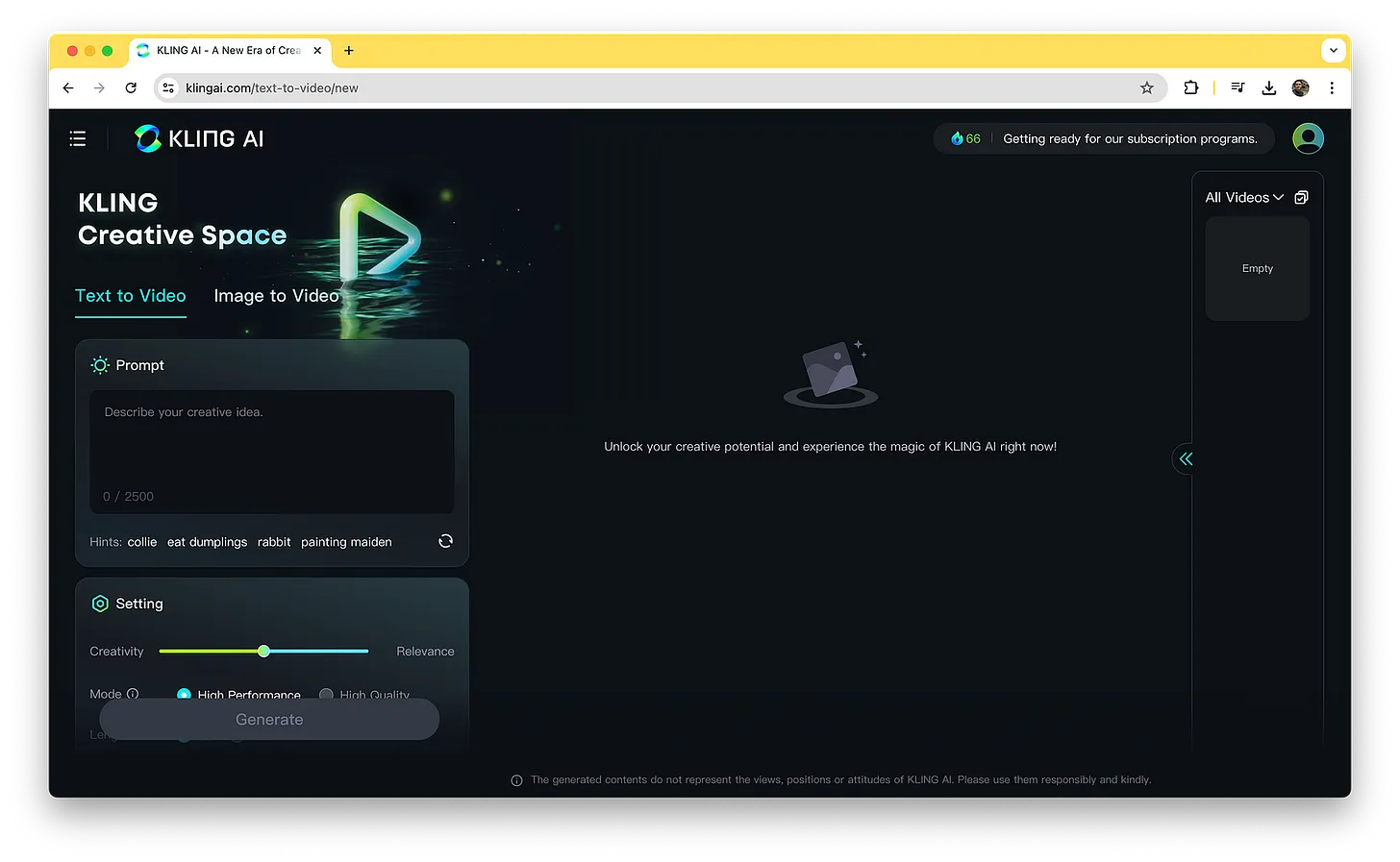This screenshot has width=1400, height=862.
Task: Click the site information icon in address bar
Action: pos(168,87)
